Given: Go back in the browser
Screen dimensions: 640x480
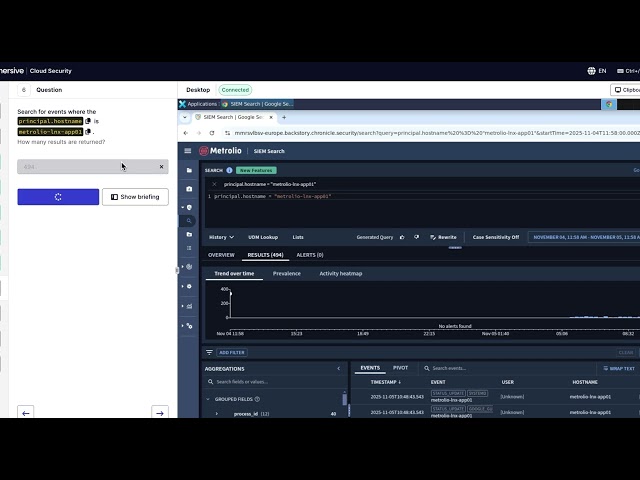Looking at the screenshot, I should click(186, 133).
